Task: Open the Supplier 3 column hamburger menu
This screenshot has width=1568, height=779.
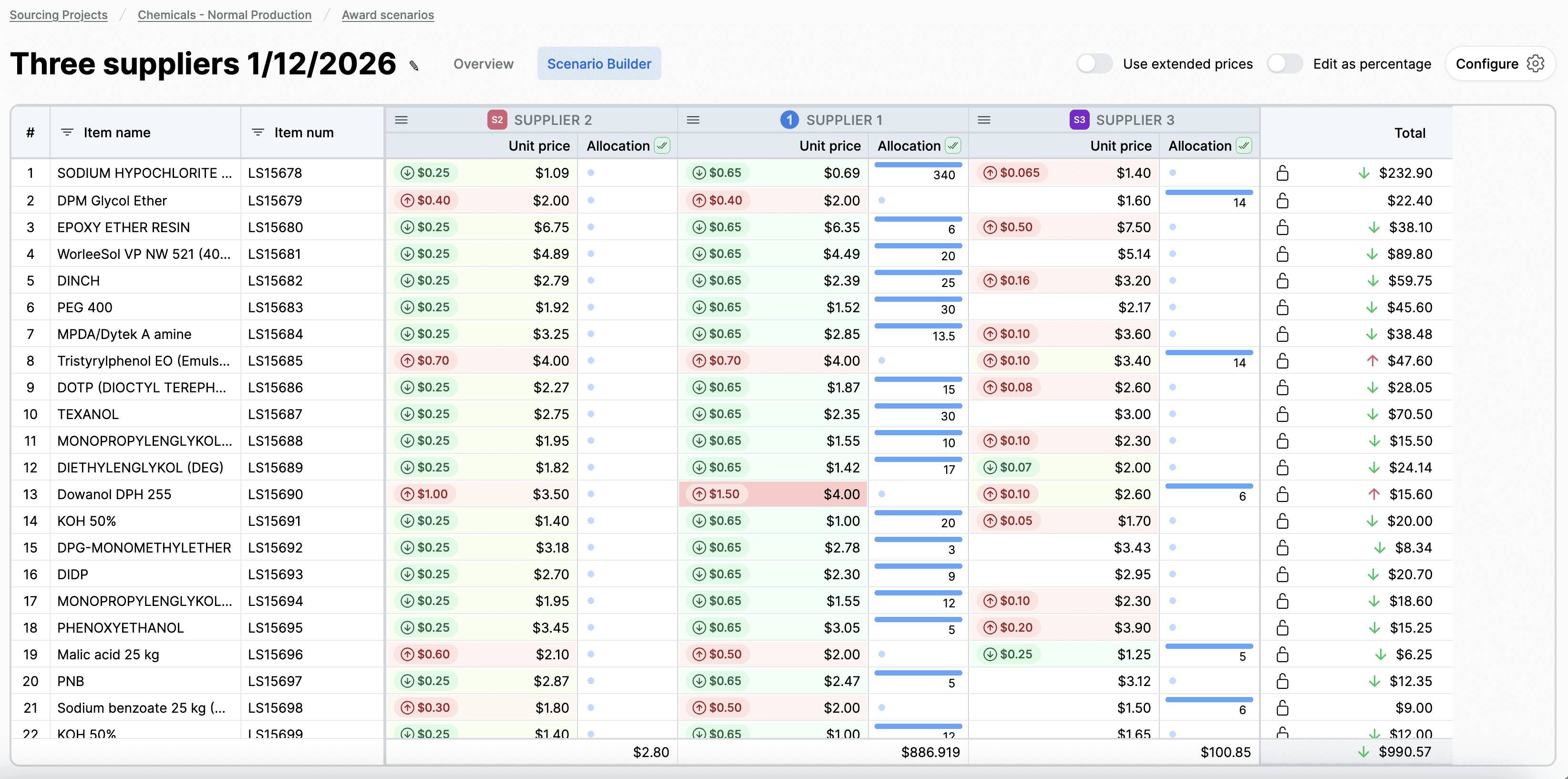Action: (x=984, y=120)
